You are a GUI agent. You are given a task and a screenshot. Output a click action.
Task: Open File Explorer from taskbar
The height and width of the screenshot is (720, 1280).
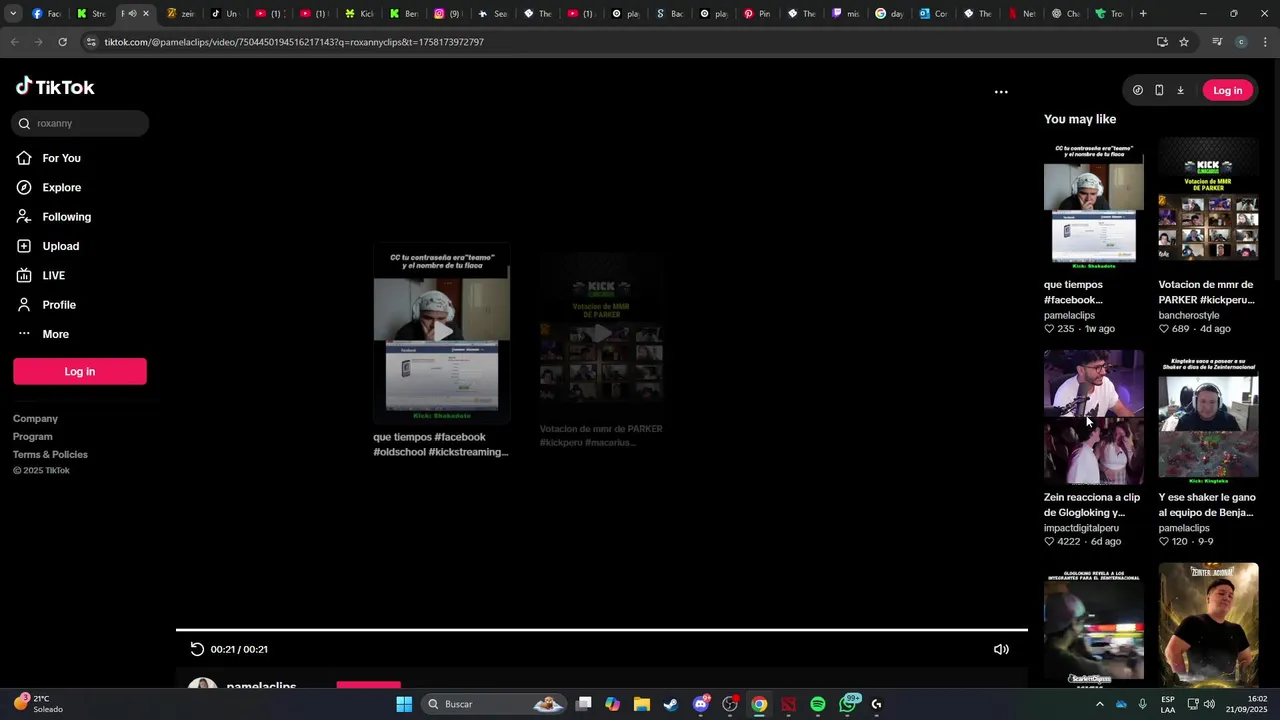(642, 704)
